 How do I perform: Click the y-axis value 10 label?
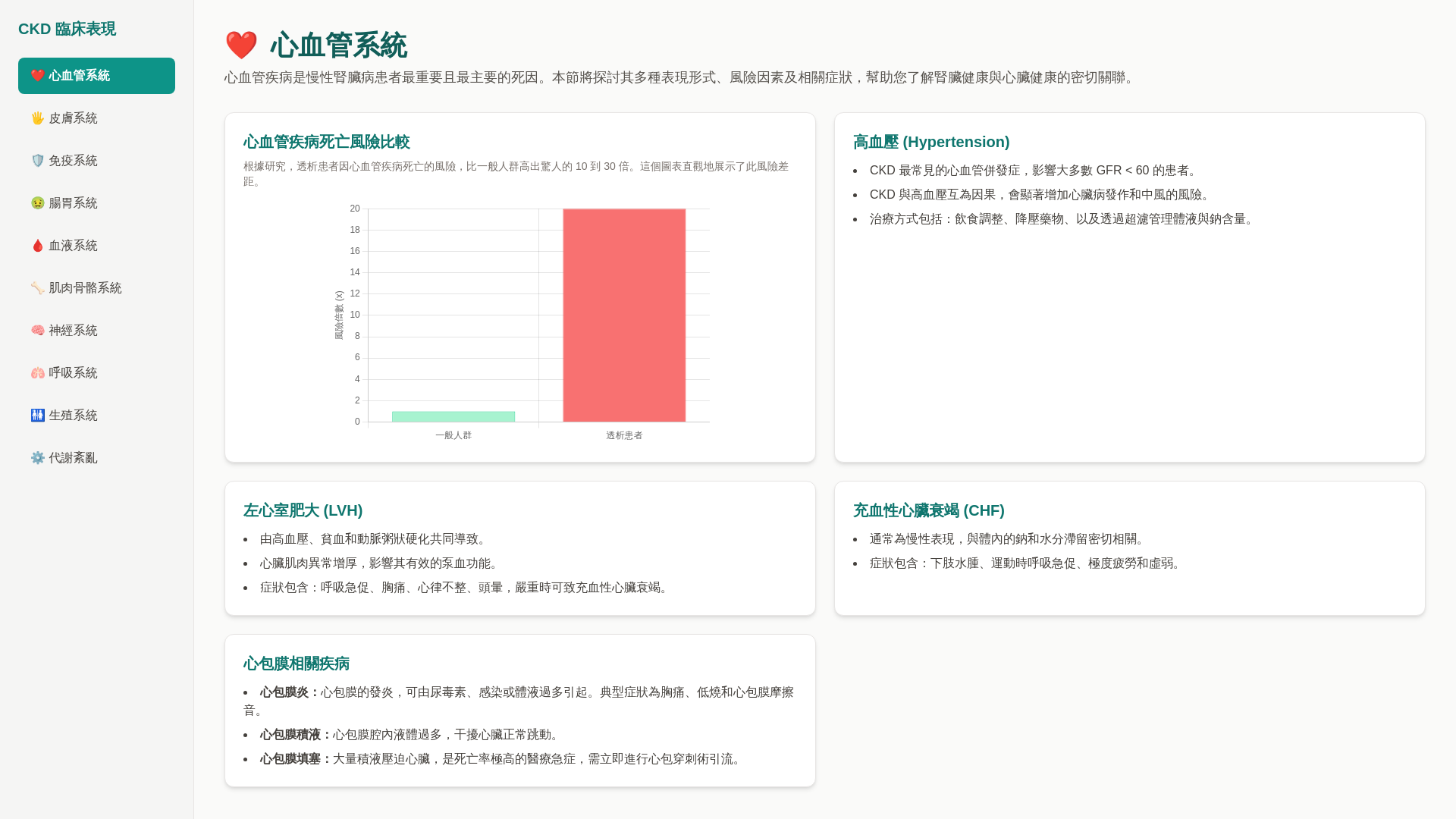(355, 315)
